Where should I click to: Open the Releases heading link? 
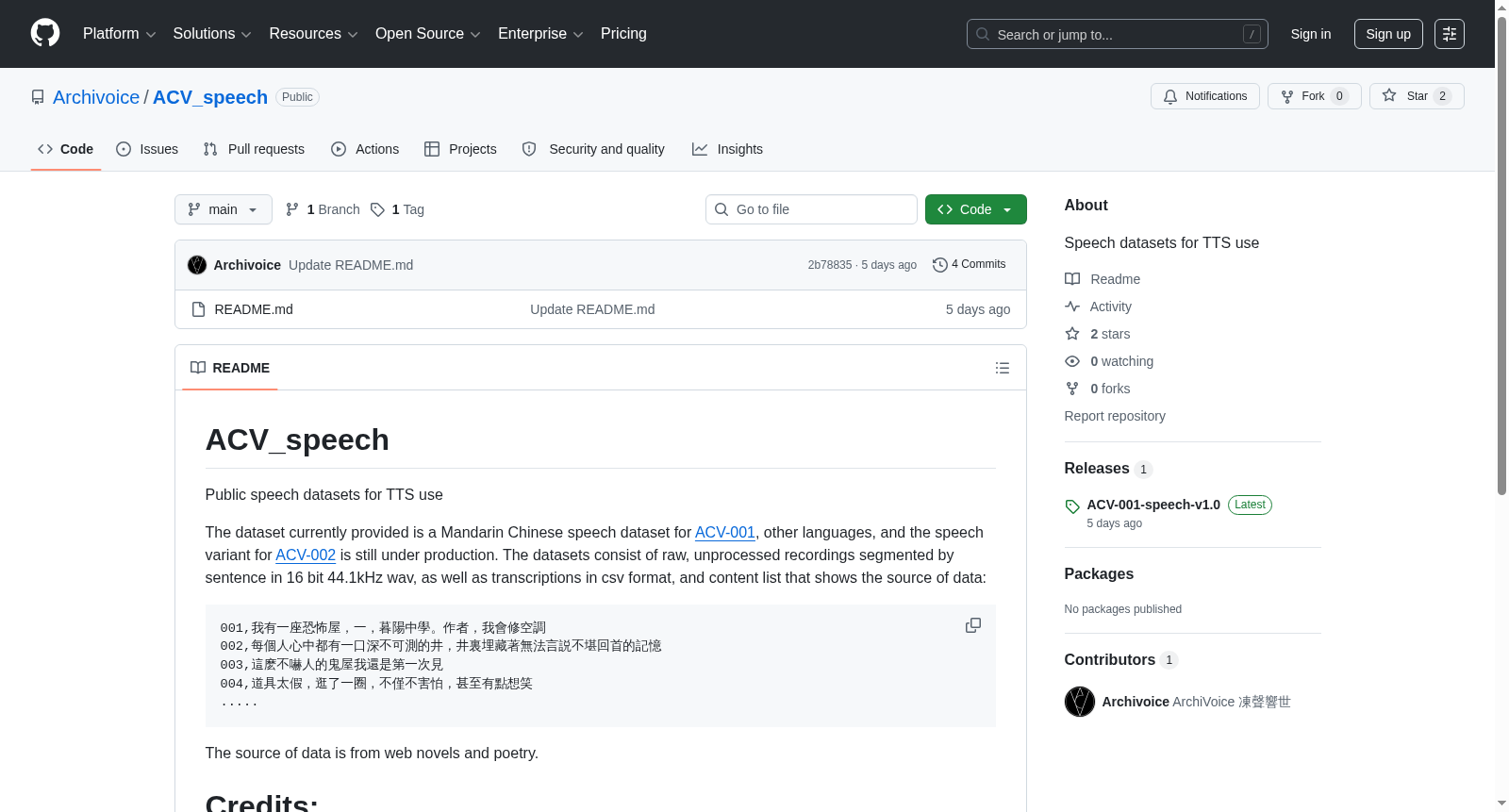[x=1108, y=469]
